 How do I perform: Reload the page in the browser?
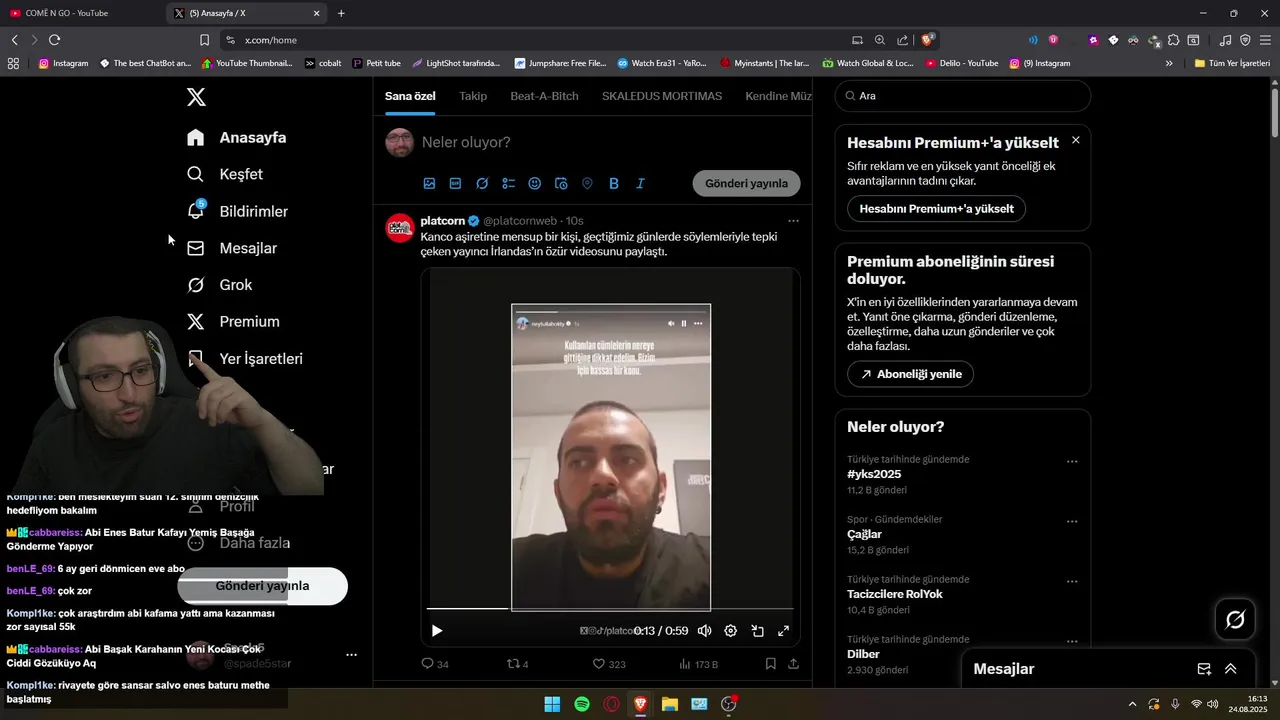54,40
